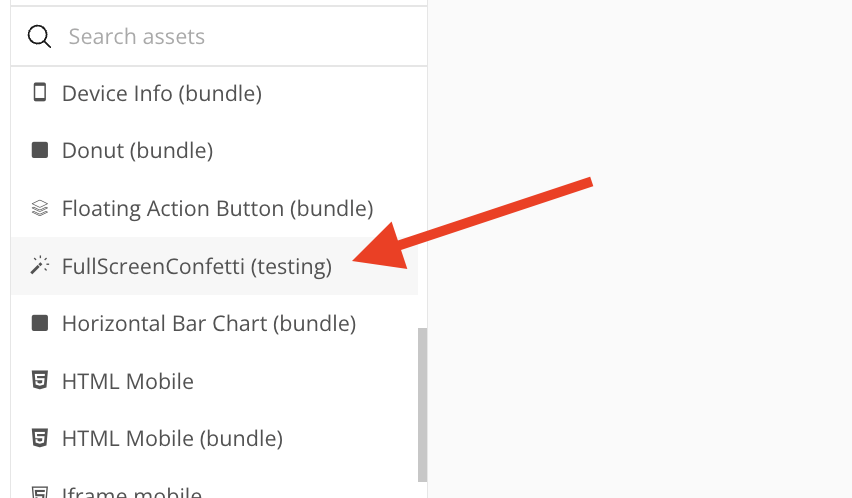Click the HTML5 icon beside HTML Mobile
Viewport: 852px width, 498px height.
[40, 380]
